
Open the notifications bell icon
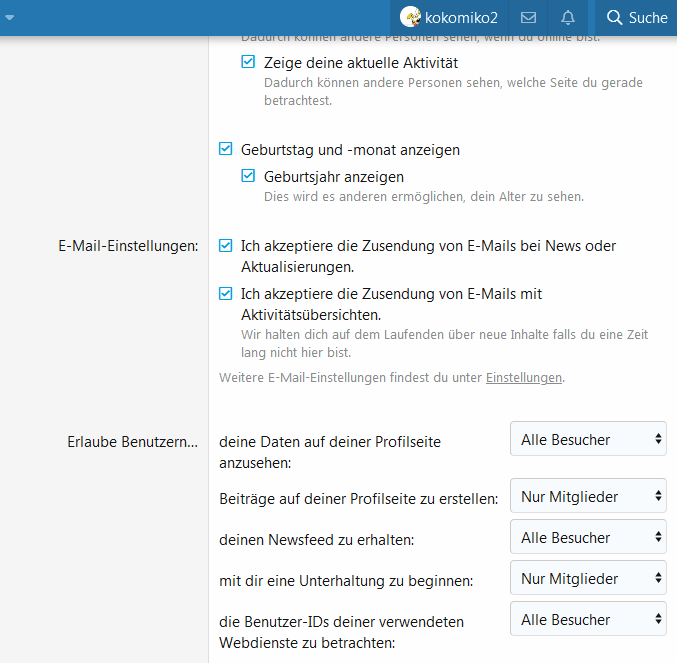point(568,18)
